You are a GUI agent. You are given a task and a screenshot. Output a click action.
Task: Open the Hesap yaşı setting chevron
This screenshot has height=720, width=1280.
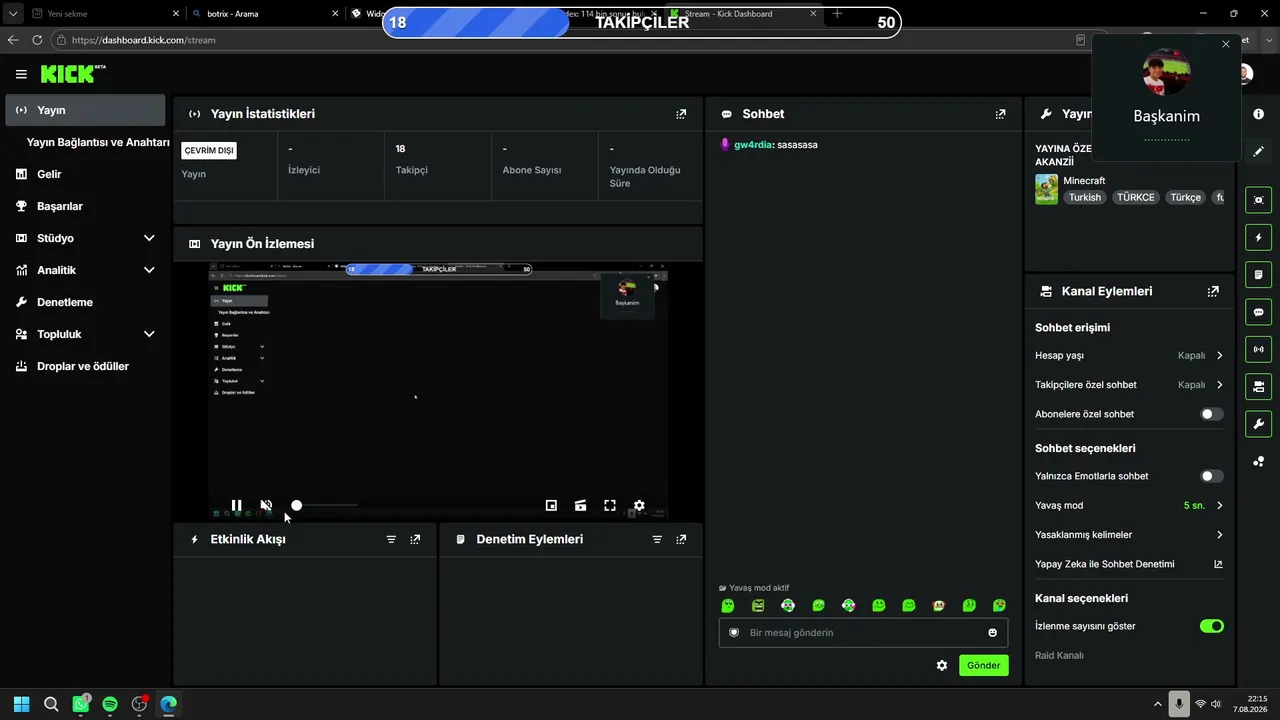click(1219, 356)
